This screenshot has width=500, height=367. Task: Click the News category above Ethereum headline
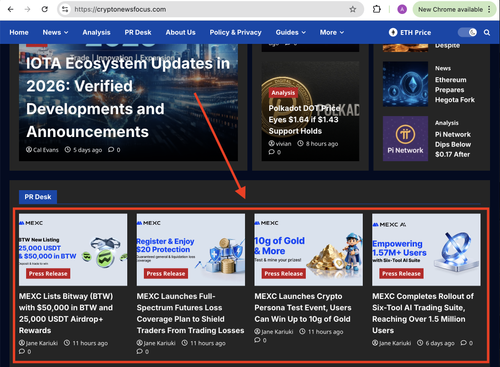click(x=443, y=68)
